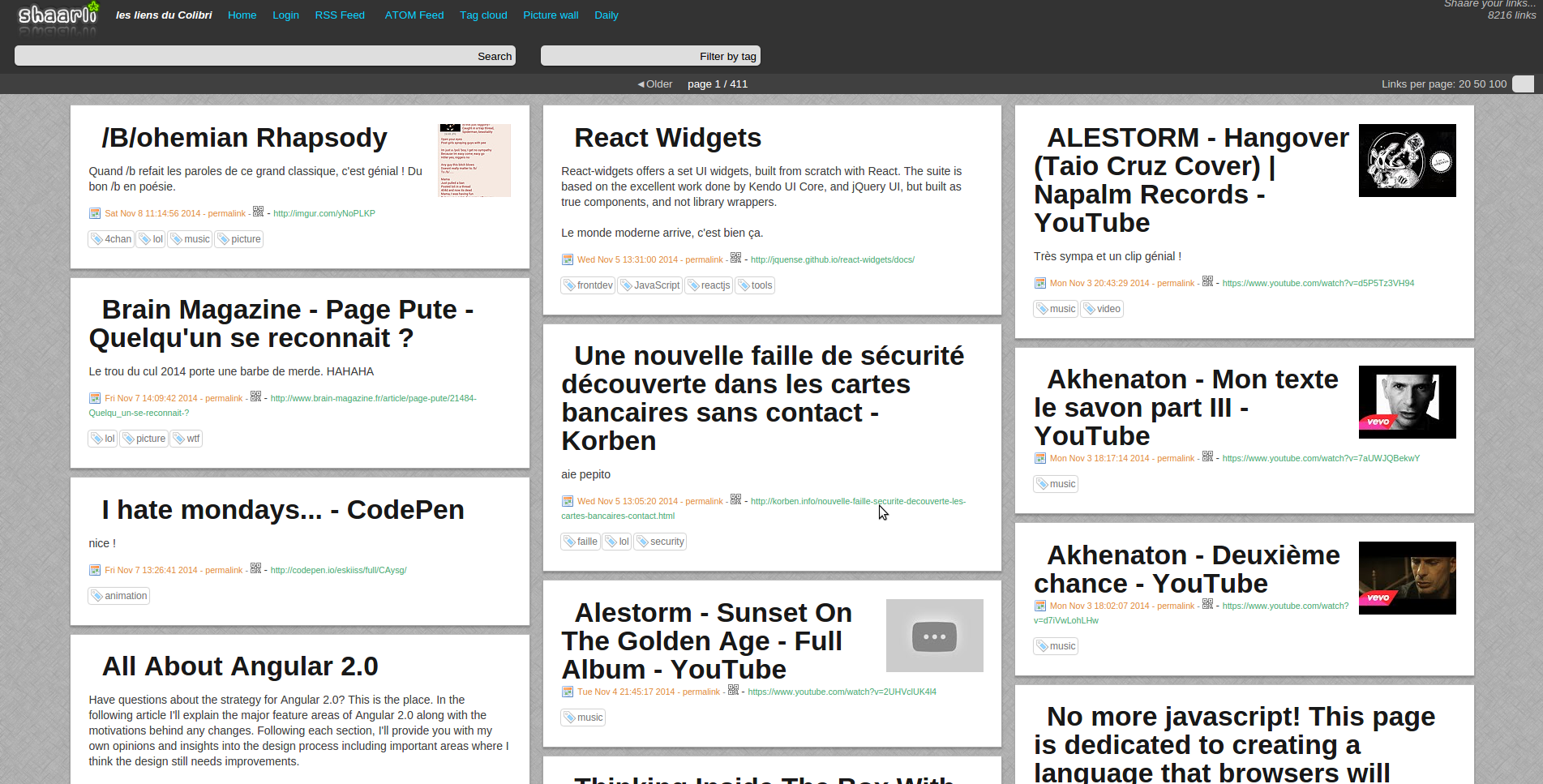This screenshot has height=784, width=1543.
Task: Open codepen.io eskiiss URL link
Action: 338,570
